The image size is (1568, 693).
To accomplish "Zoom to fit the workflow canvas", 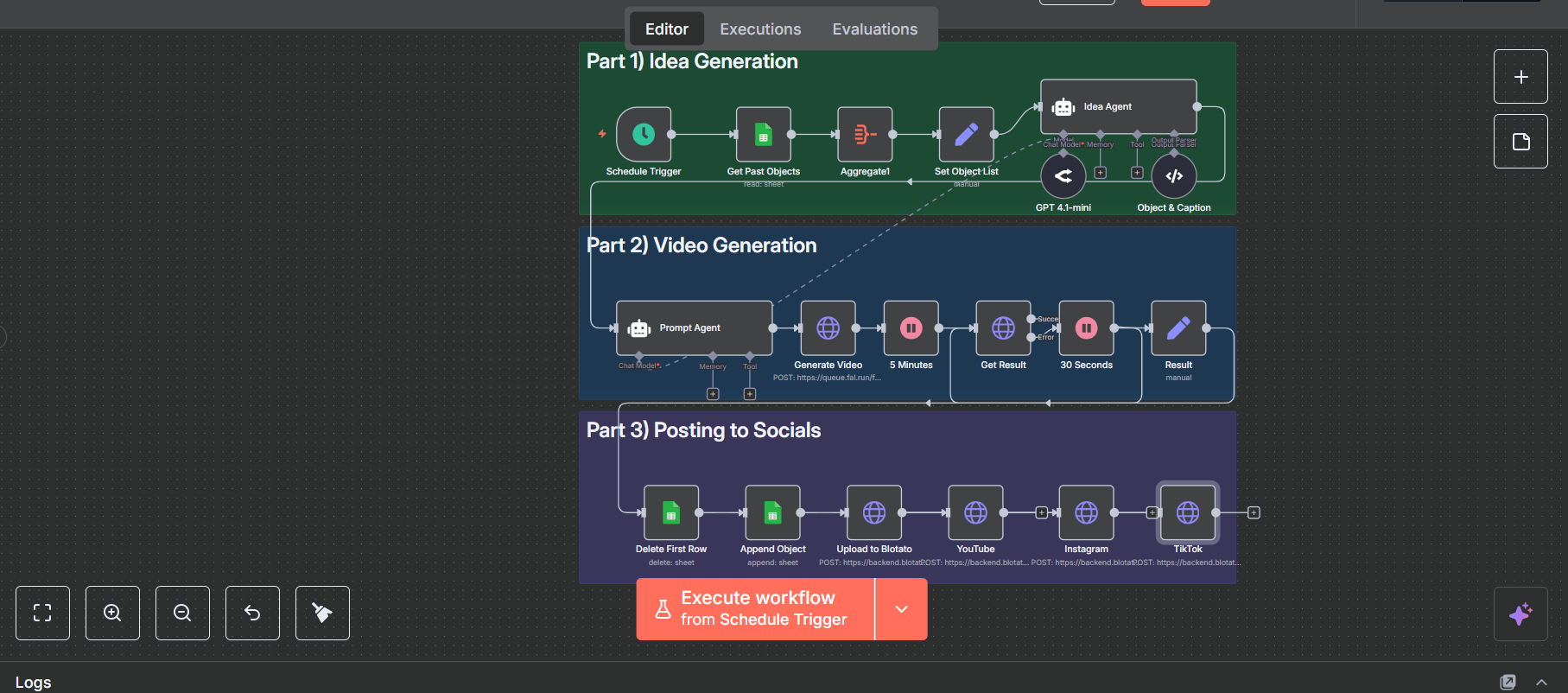I will click(x=42, y=613).
